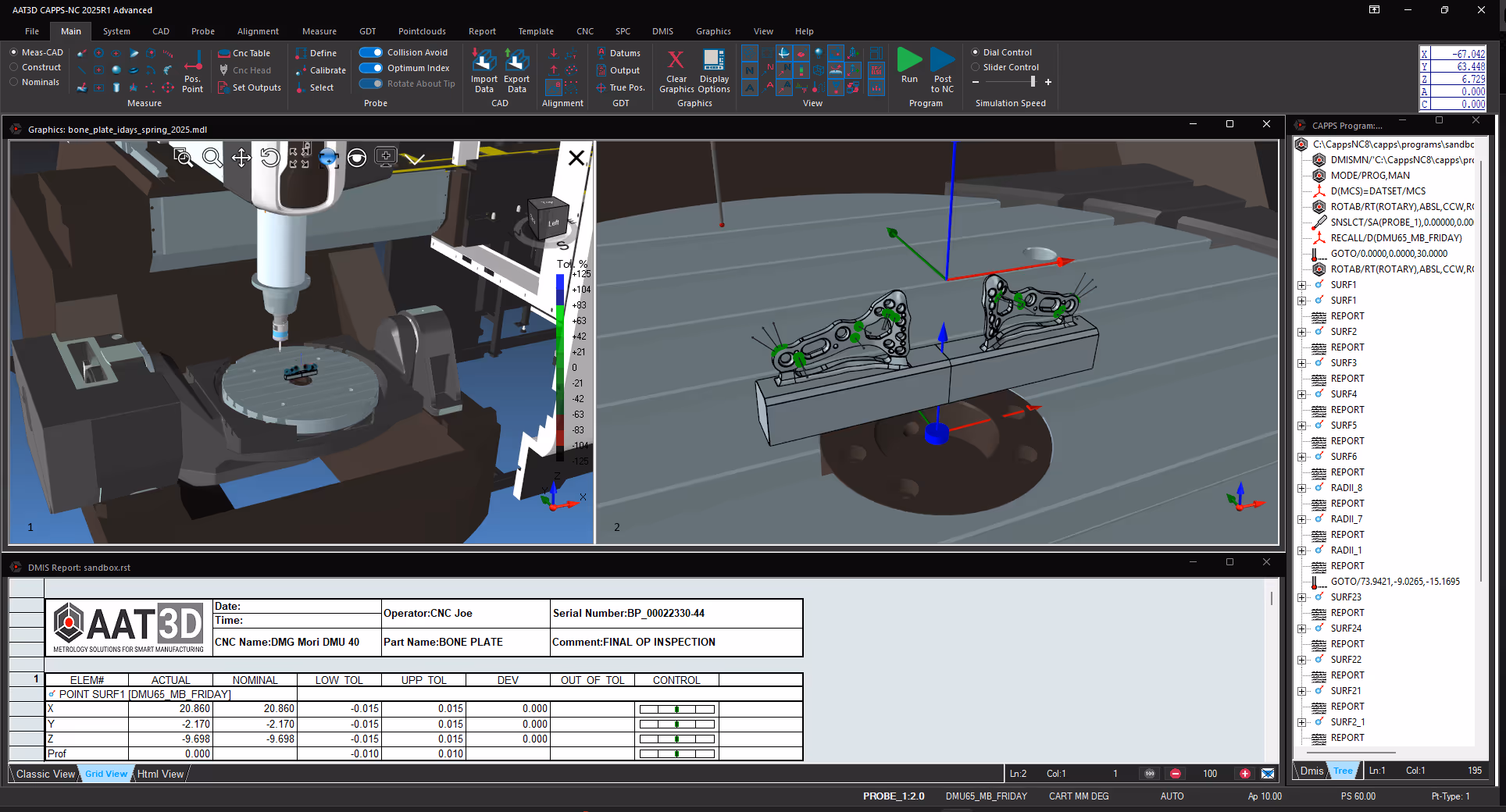Switch to Html View tab in report
The height and width of the screenshot is (812, 1506).
160,774
